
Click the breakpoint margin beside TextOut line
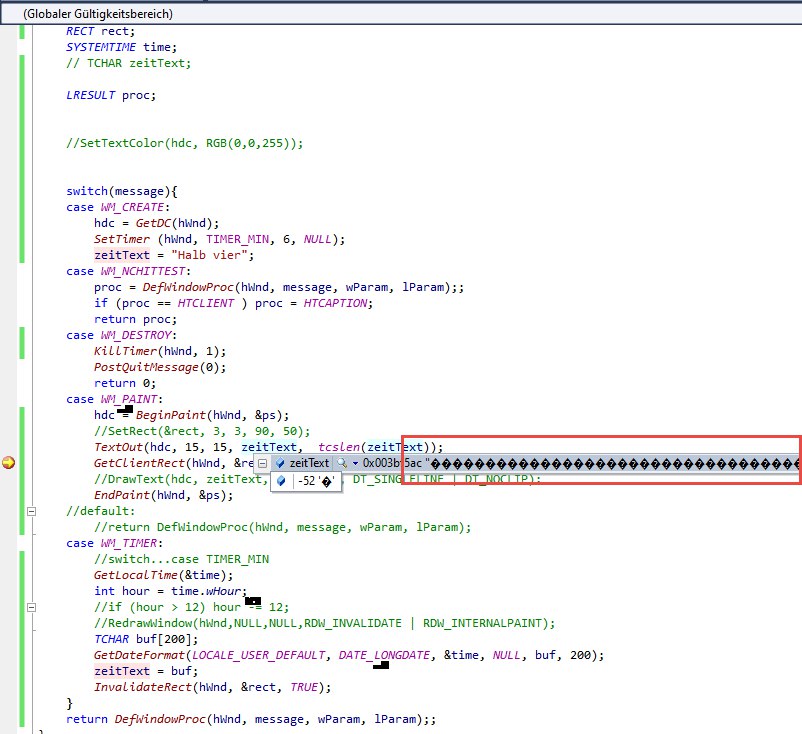tap(9, 447)
